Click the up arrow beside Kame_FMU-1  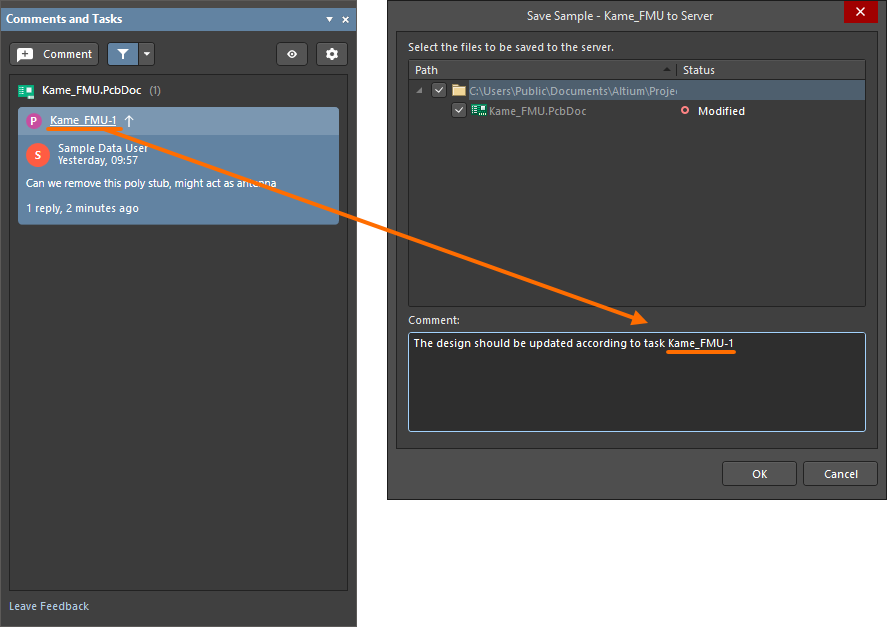pos(129,121)
